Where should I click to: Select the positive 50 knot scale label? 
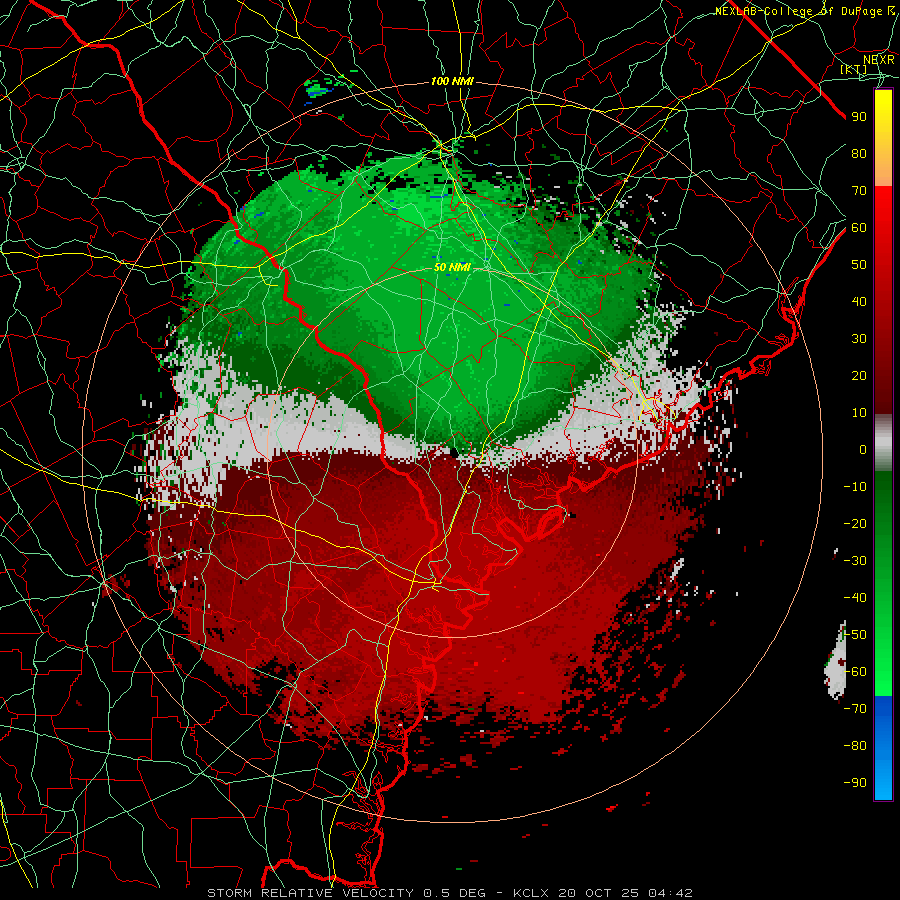pyautogui.click(x=859, y=265)
